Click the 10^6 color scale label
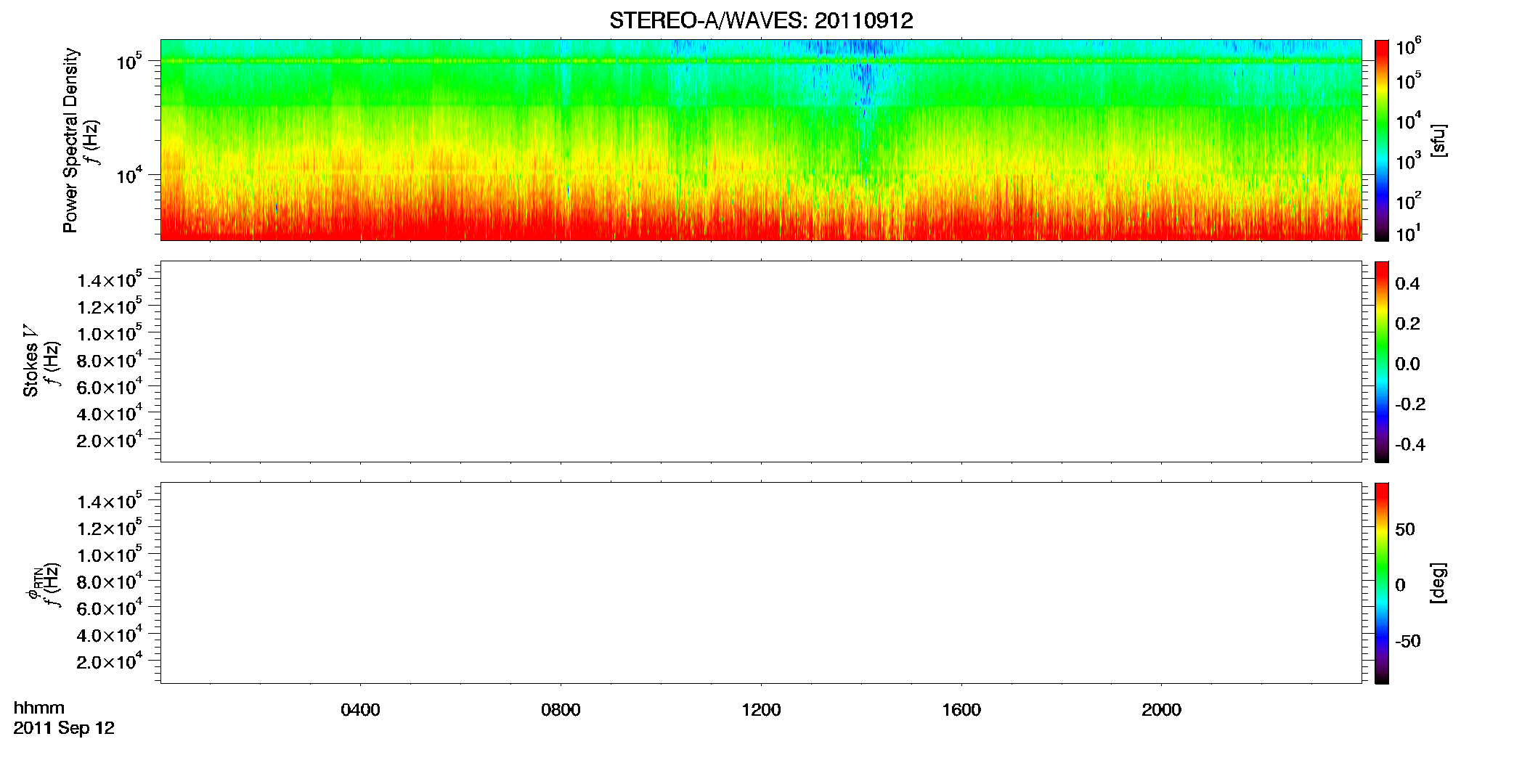This screenshot has width=1522, height=784. pyautogui.click(x=1408, y=48)
